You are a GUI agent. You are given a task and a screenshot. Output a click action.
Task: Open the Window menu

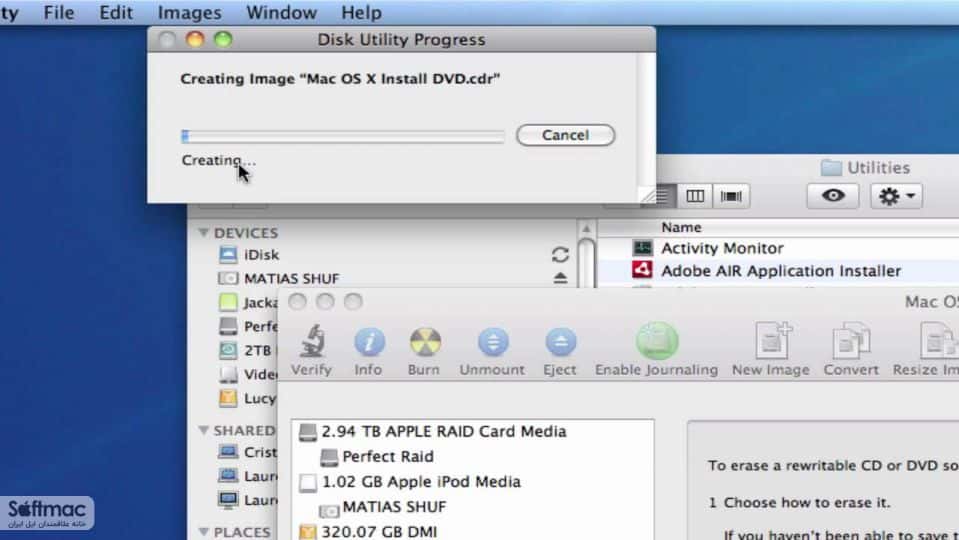[281, 12]
